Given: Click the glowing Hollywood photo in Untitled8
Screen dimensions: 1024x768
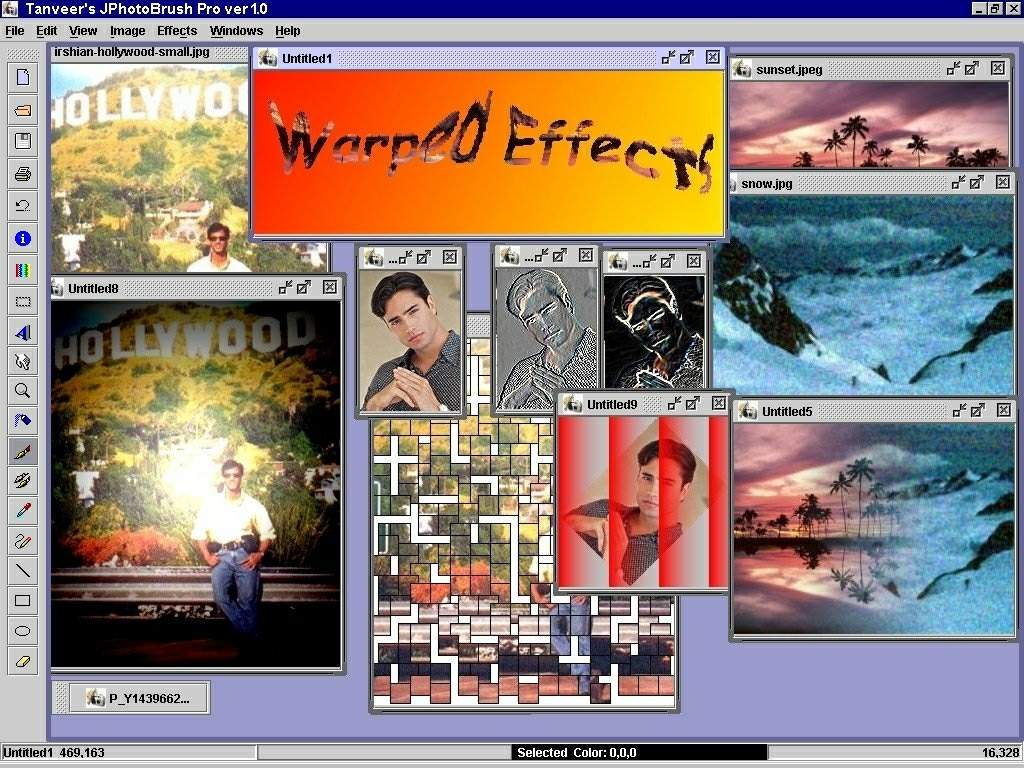Looking at the screenshot, I should [x=196, y=484].
